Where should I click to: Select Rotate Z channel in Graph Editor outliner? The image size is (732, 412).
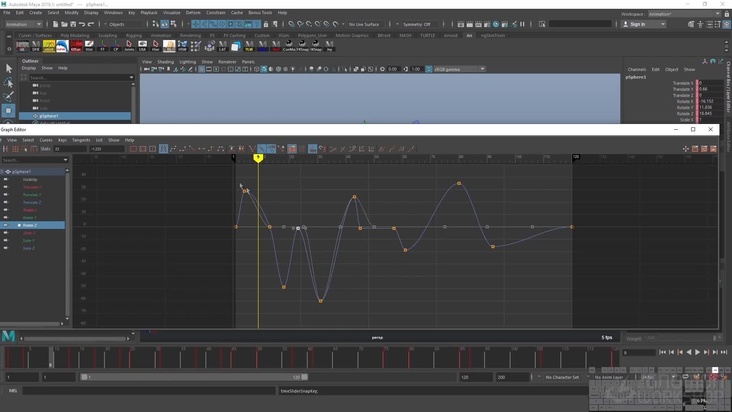tap(30, 225)
